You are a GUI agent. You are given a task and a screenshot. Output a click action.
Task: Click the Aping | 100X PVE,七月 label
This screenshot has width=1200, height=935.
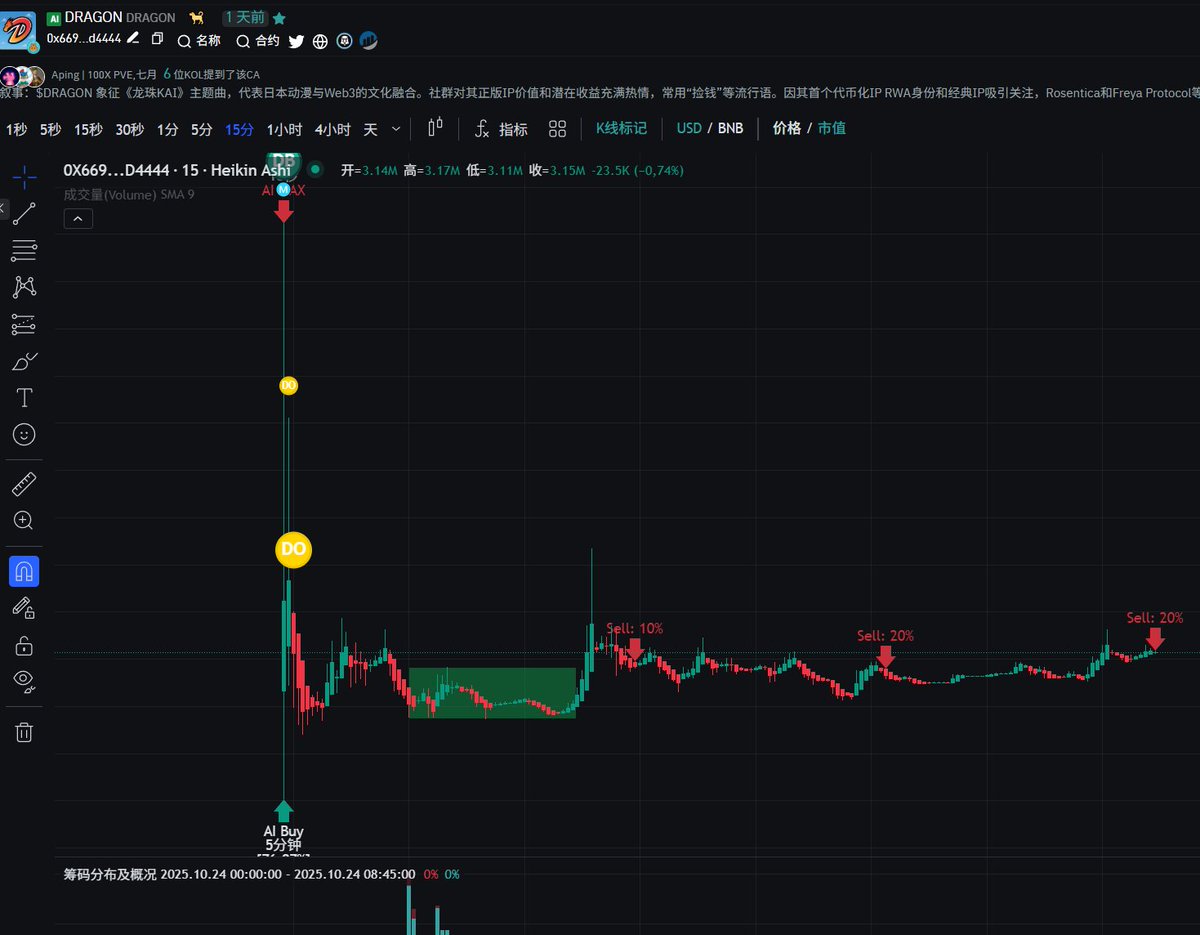(x=105, y=75)
